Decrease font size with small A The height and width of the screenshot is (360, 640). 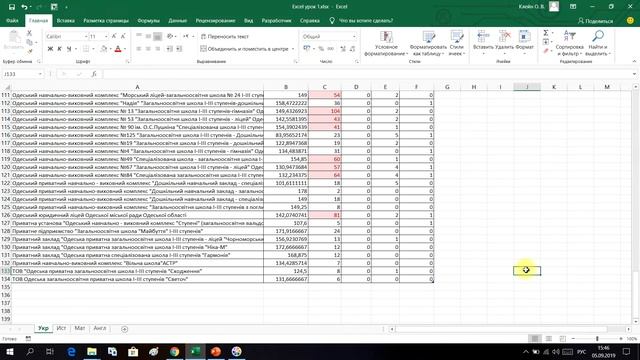tap(123, 36)
